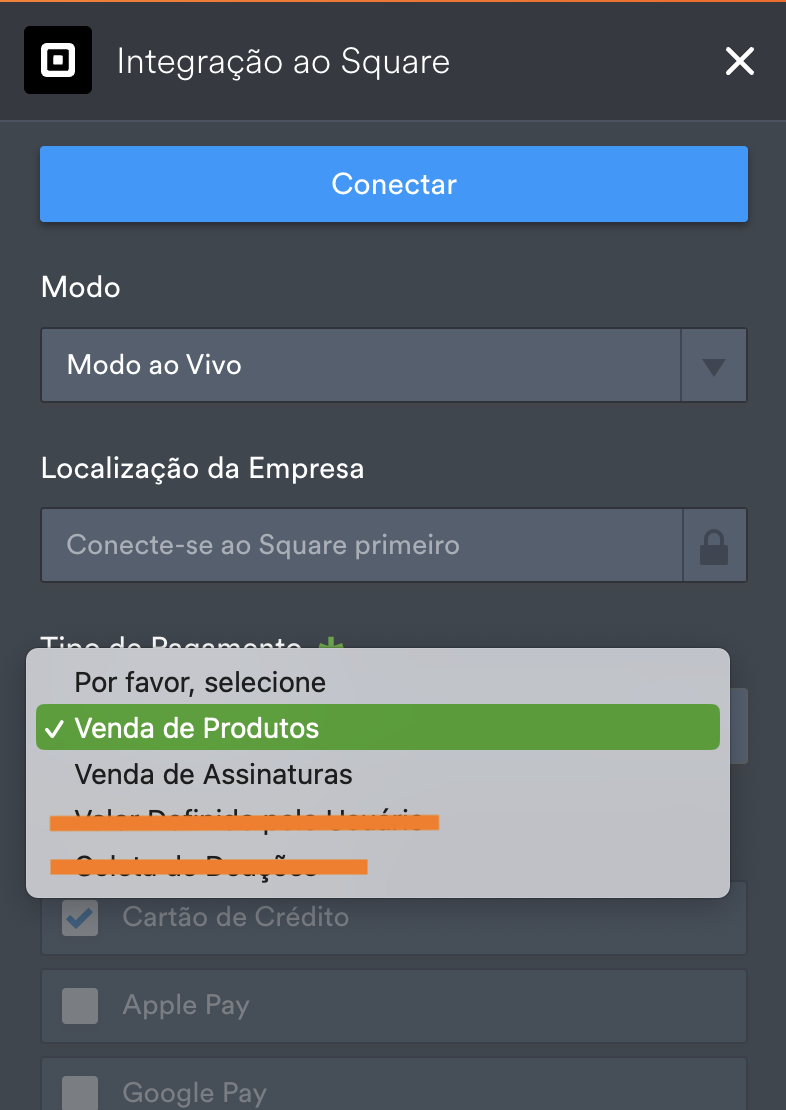Open the Modo ao Vivo dropdown
The height and width of the screenshot is (1110, 786).
click(x=360, y=365)
